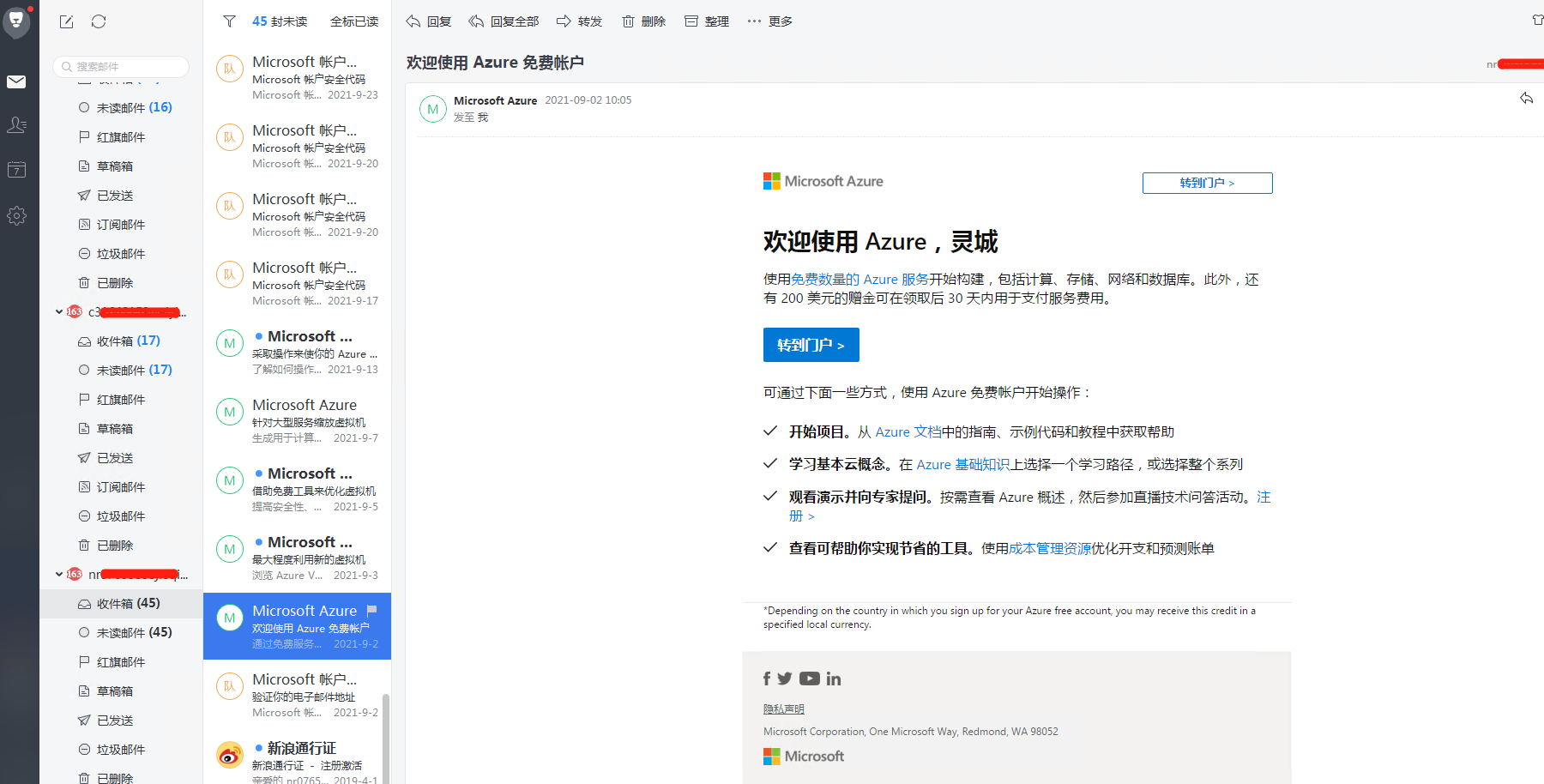This screenshot has width=1544, height=784.
Task: Click the Twitter icon in email footer
Action: pos(785,678)
